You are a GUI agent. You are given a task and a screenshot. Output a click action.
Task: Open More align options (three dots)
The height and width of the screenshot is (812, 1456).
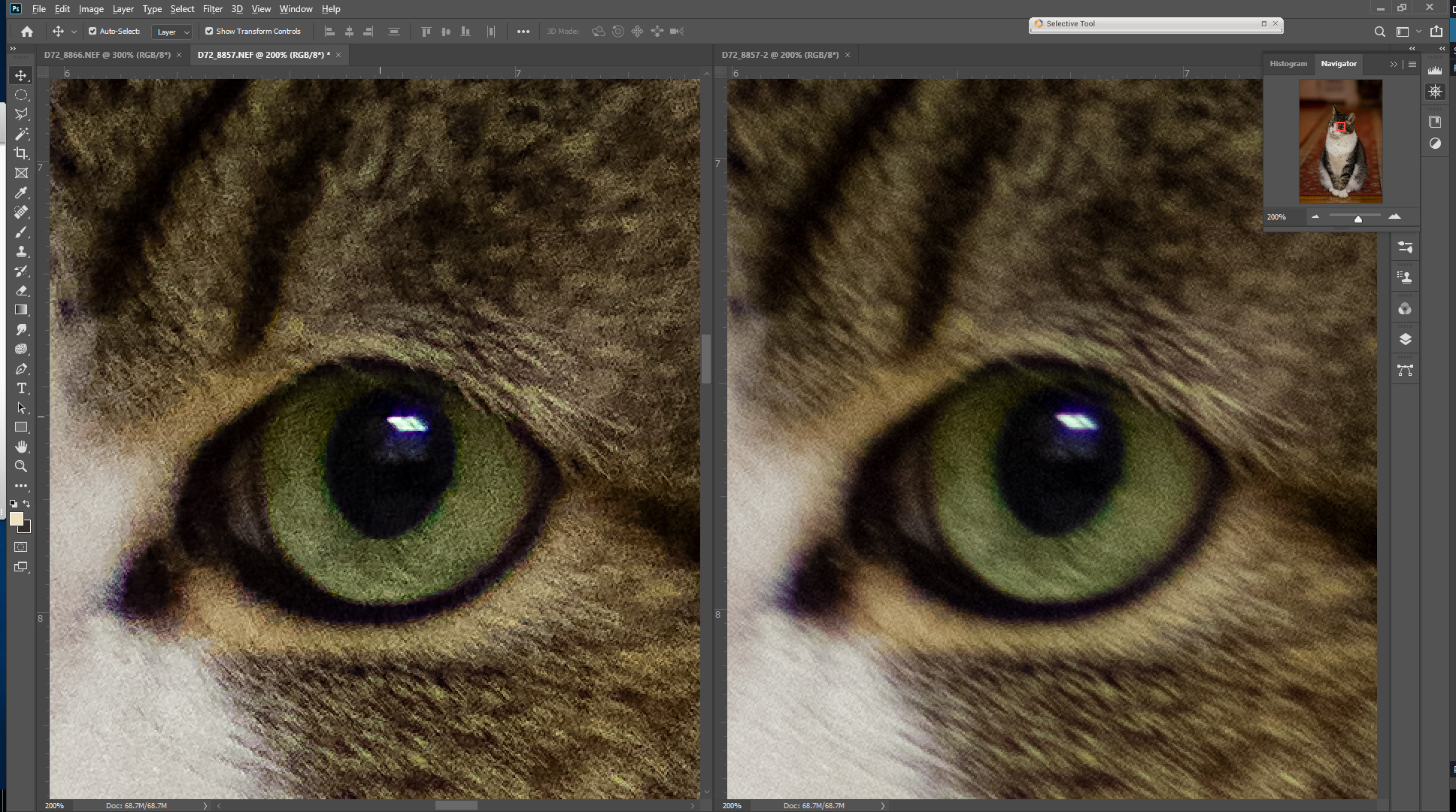[x=523, y=32]
